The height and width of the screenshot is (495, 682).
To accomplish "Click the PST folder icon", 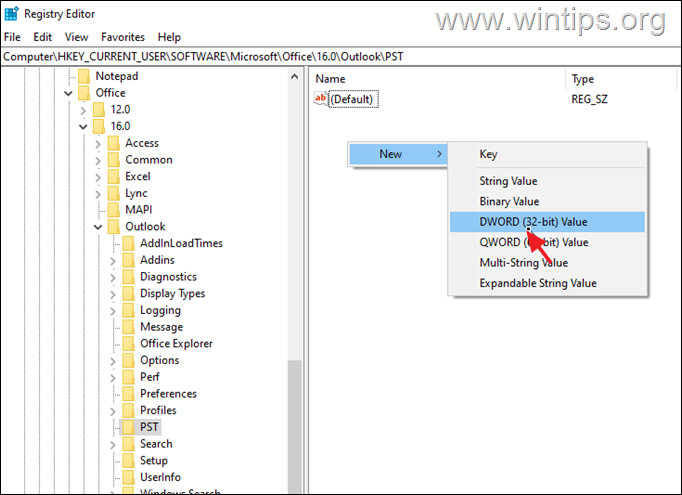I will [128, 427].
